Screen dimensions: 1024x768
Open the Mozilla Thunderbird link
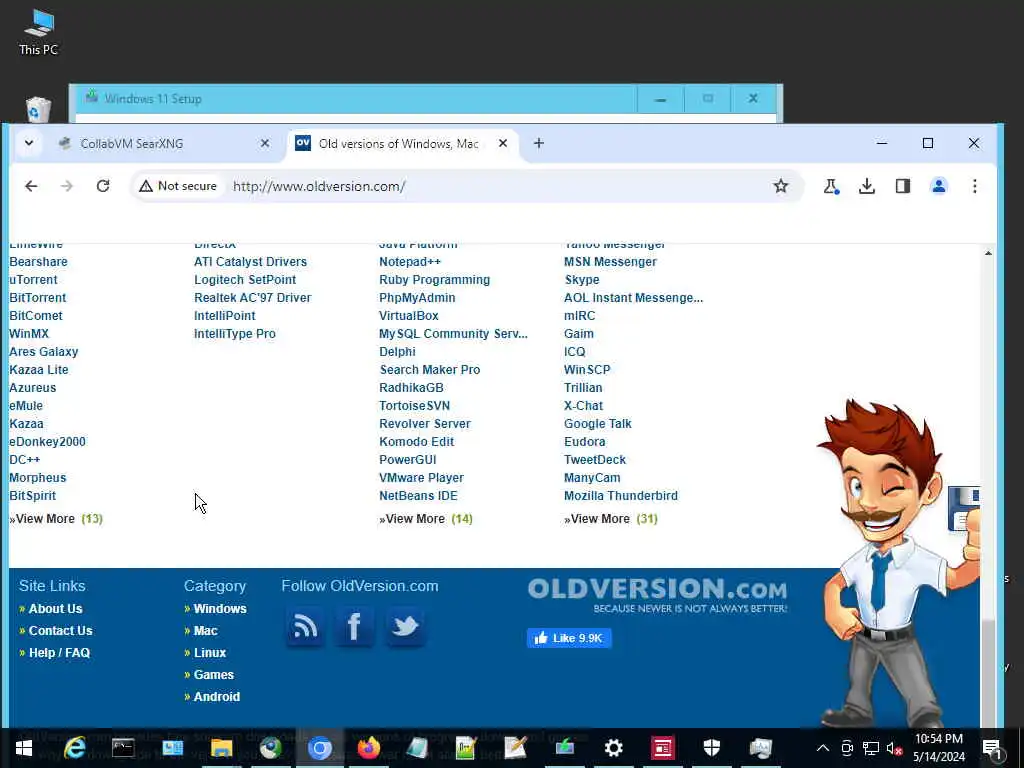pyautogui.click(x=621, y=496)
